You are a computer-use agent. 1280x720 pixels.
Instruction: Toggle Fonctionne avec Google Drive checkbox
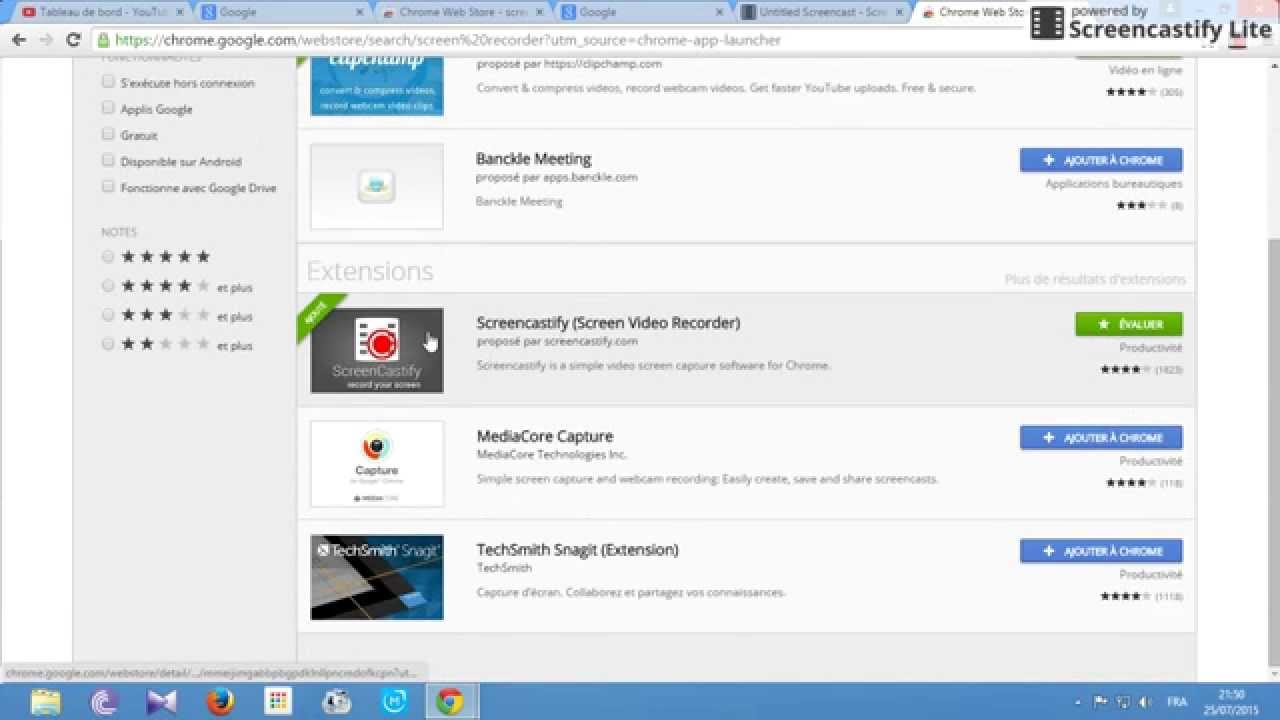coord(108,186)
